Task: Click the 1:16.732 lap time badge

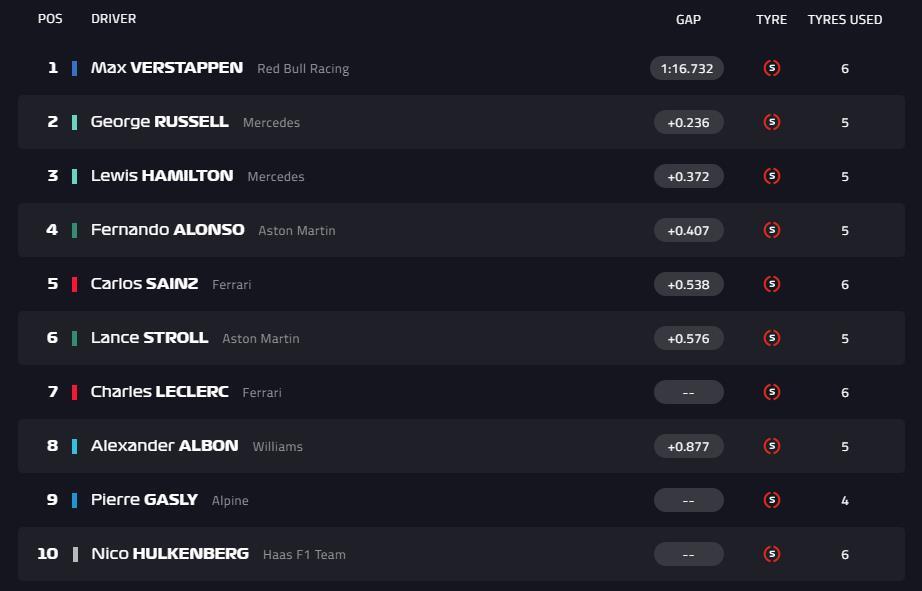Action: coord(687,68)
